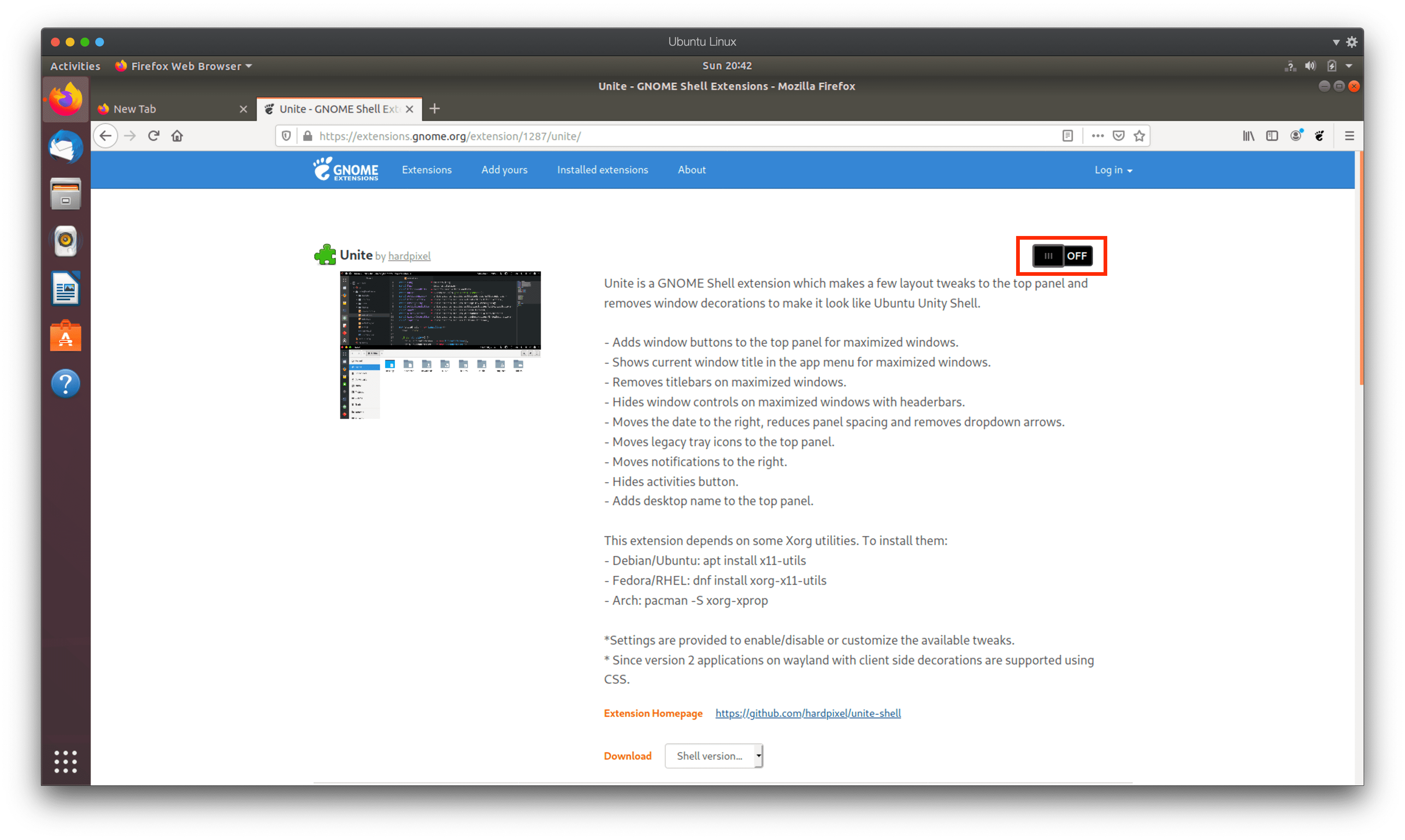
Task: Open Ubuntu Software from the dock
Action: [x=66, y=336]
